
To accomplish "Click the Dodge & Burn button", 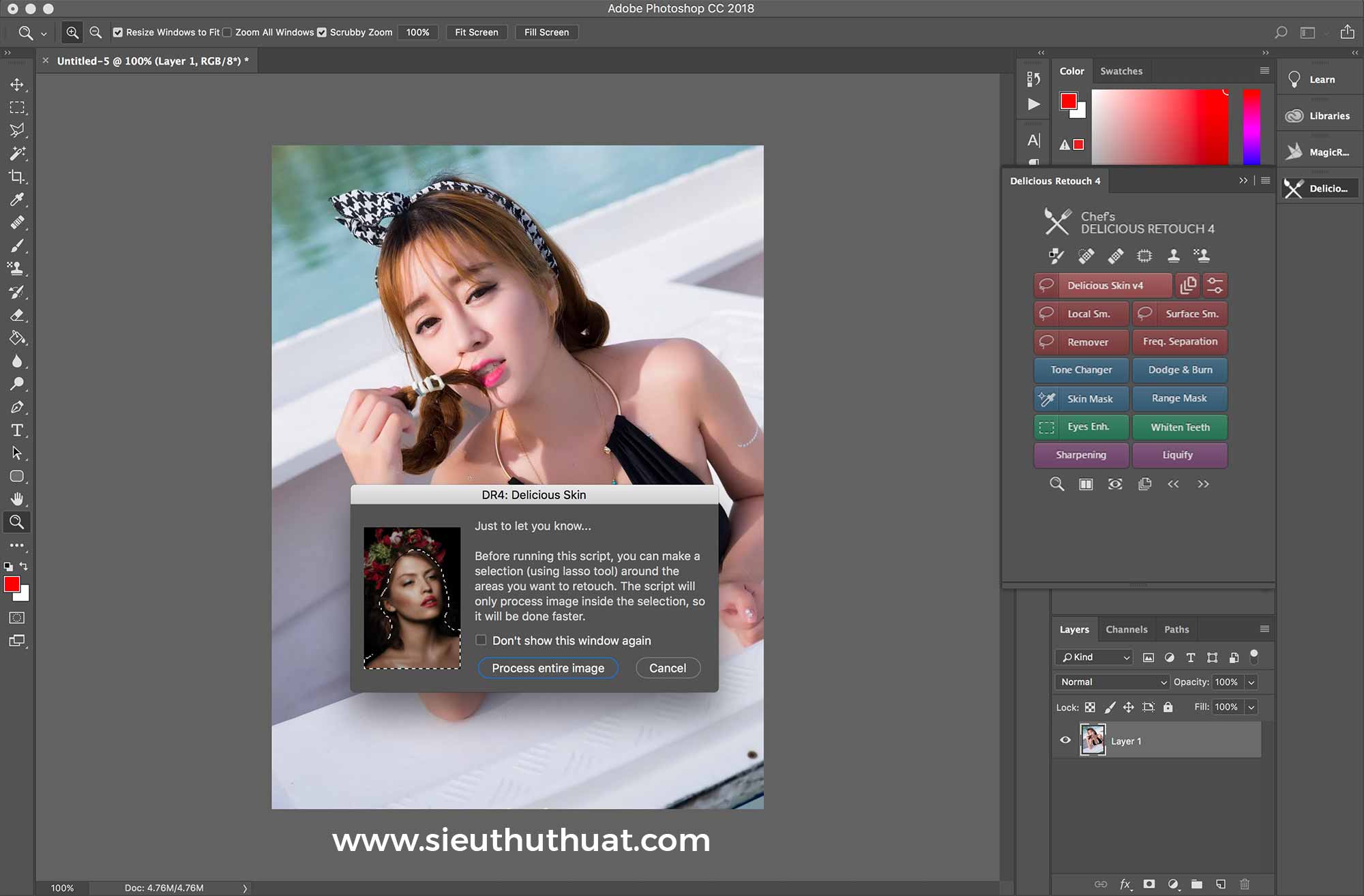I will tap(1180, 370).
